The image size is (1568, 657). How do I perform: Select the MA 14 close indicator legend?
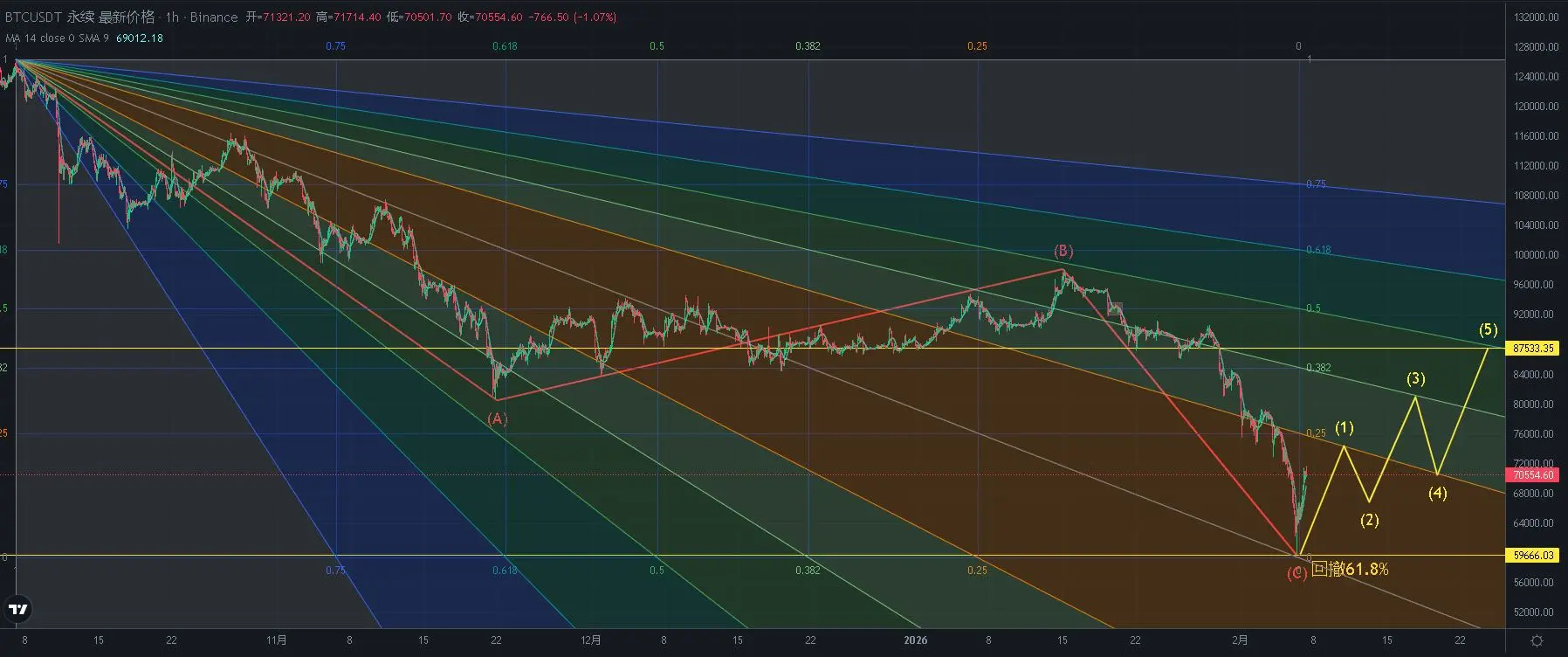click(x=58, y=38)
